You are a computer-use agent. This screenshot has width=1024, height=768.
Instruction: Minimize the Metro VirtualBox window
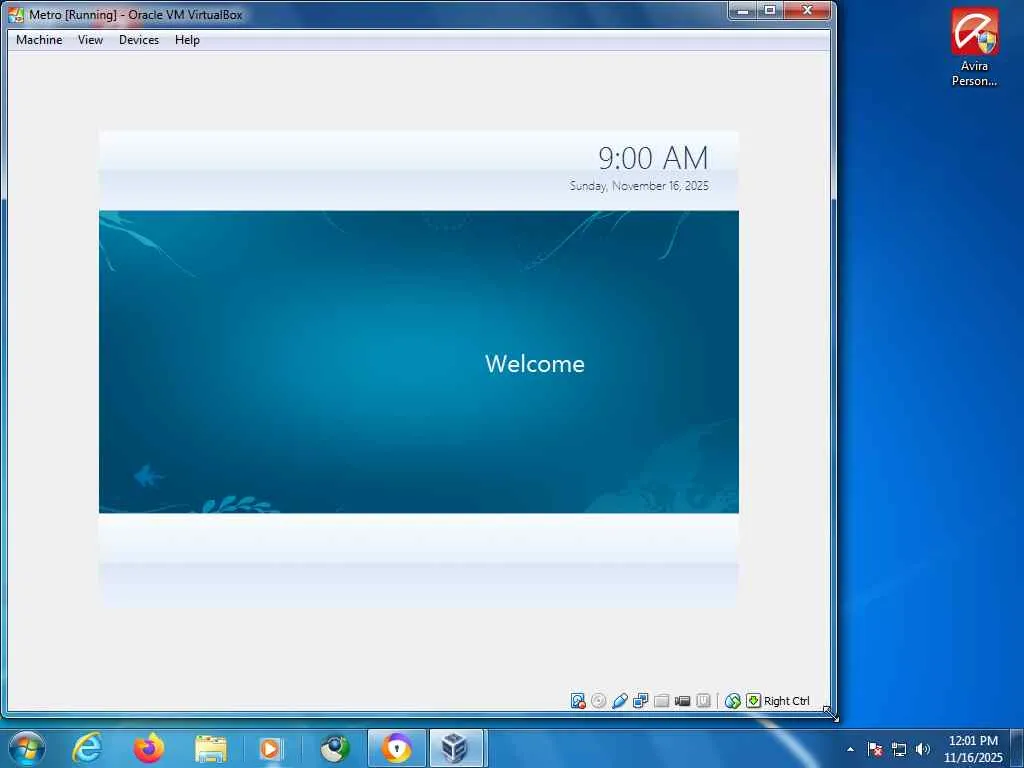point(742,10)
